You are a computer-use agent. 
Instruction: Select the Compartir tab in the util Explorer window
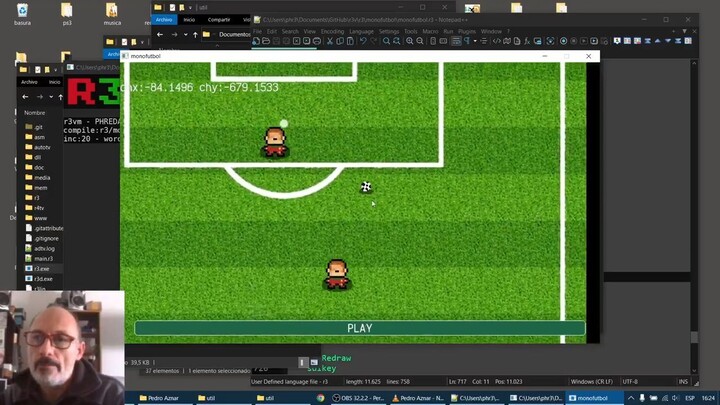point(219,20)
